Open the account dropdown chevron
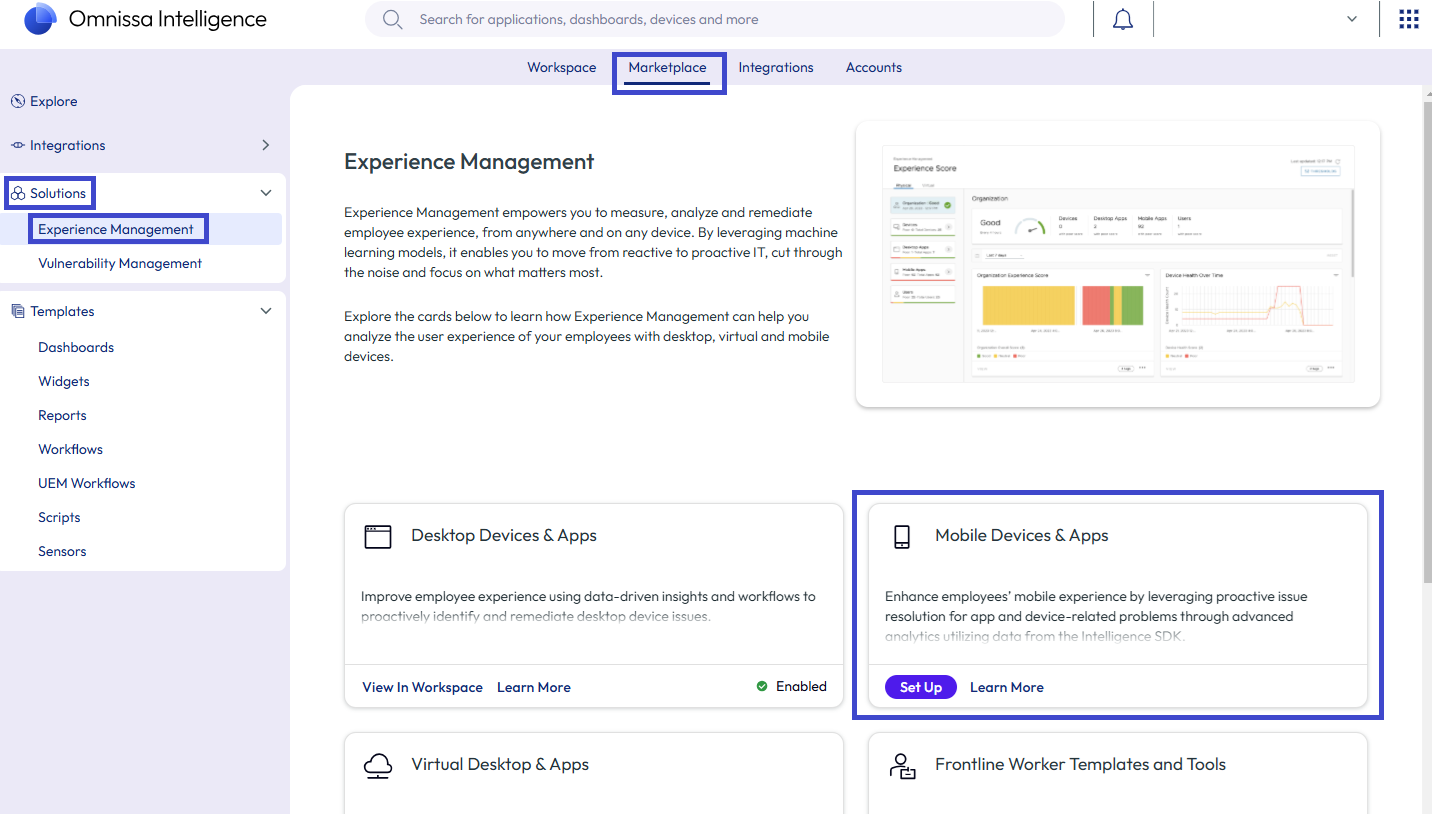 pyautogui.click(x=1352, y=19)
